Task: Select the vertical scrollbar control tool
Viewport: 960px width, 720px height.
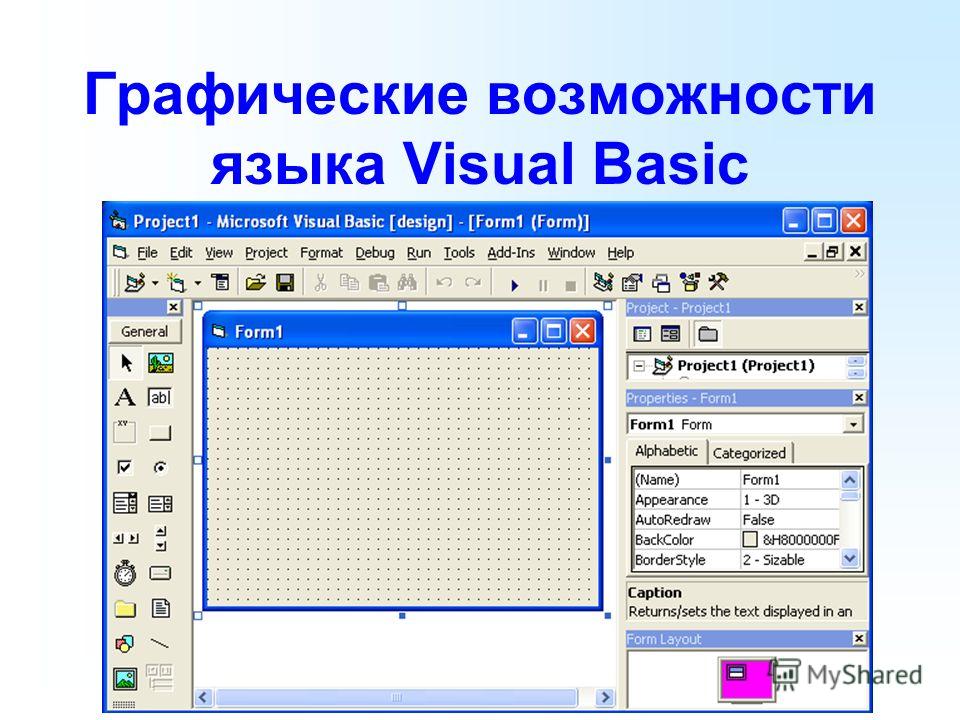Action: coord(160,538)
